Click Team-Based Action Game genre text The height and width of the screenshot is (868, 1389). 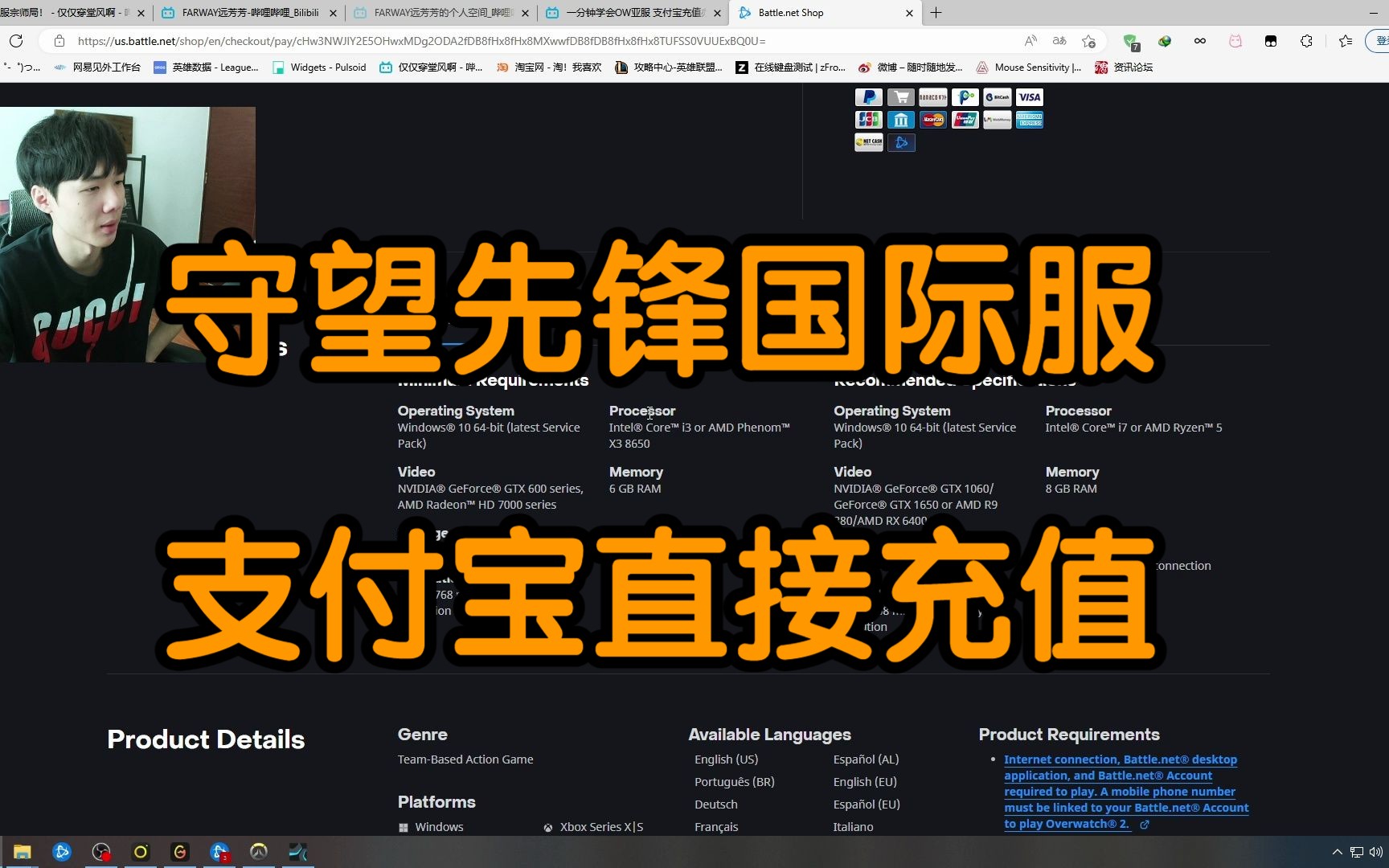tap(465, 759)
